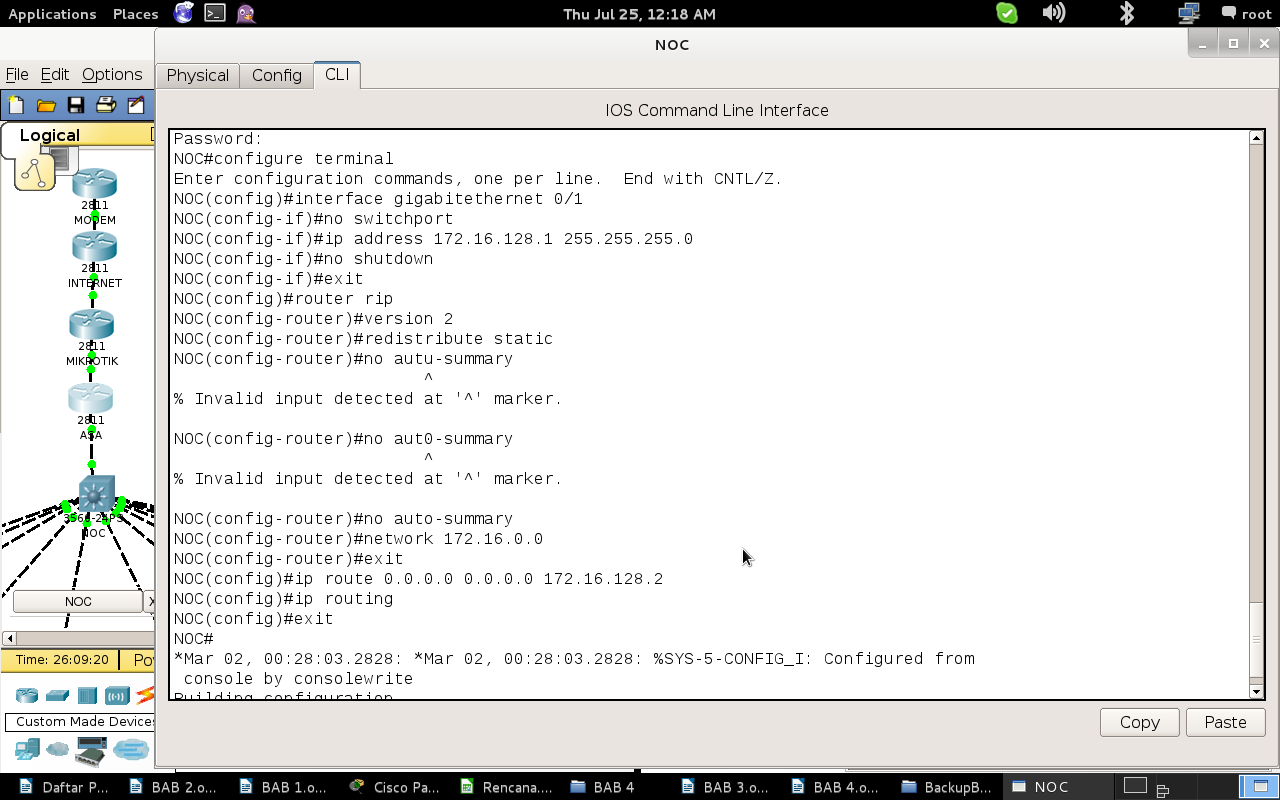Click the New file icon in toolbar
1280x800 pixels.
click(x=16, y=105)
